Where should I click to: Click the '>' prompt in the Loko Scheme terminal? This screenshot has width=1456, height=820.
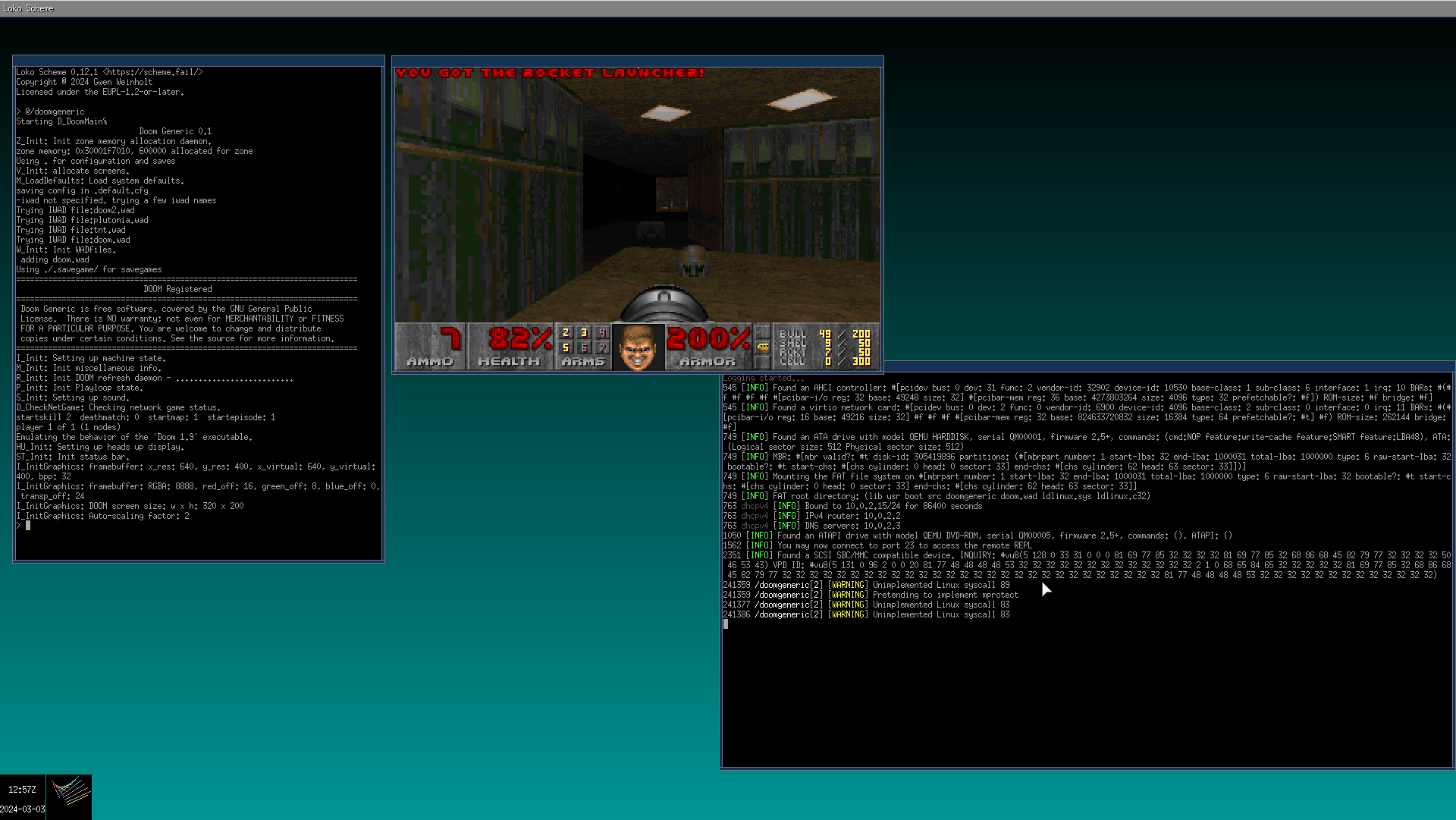point(19,525)
